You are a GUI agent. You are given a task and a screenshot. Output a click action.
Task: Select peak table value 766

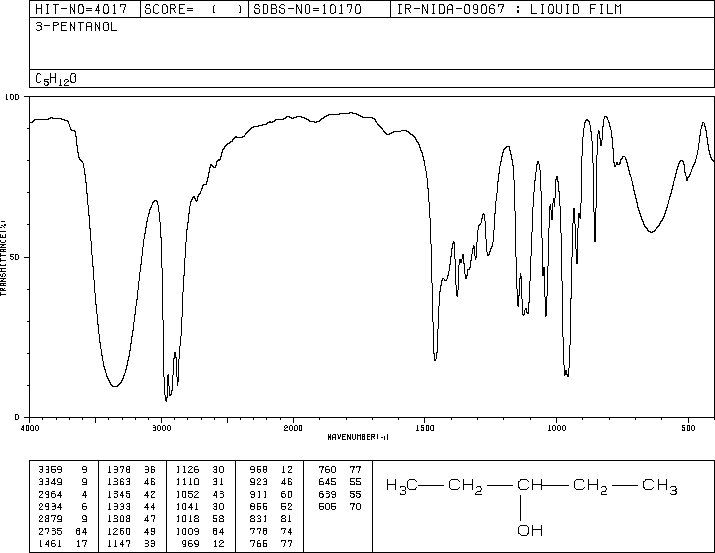(258, 544)
